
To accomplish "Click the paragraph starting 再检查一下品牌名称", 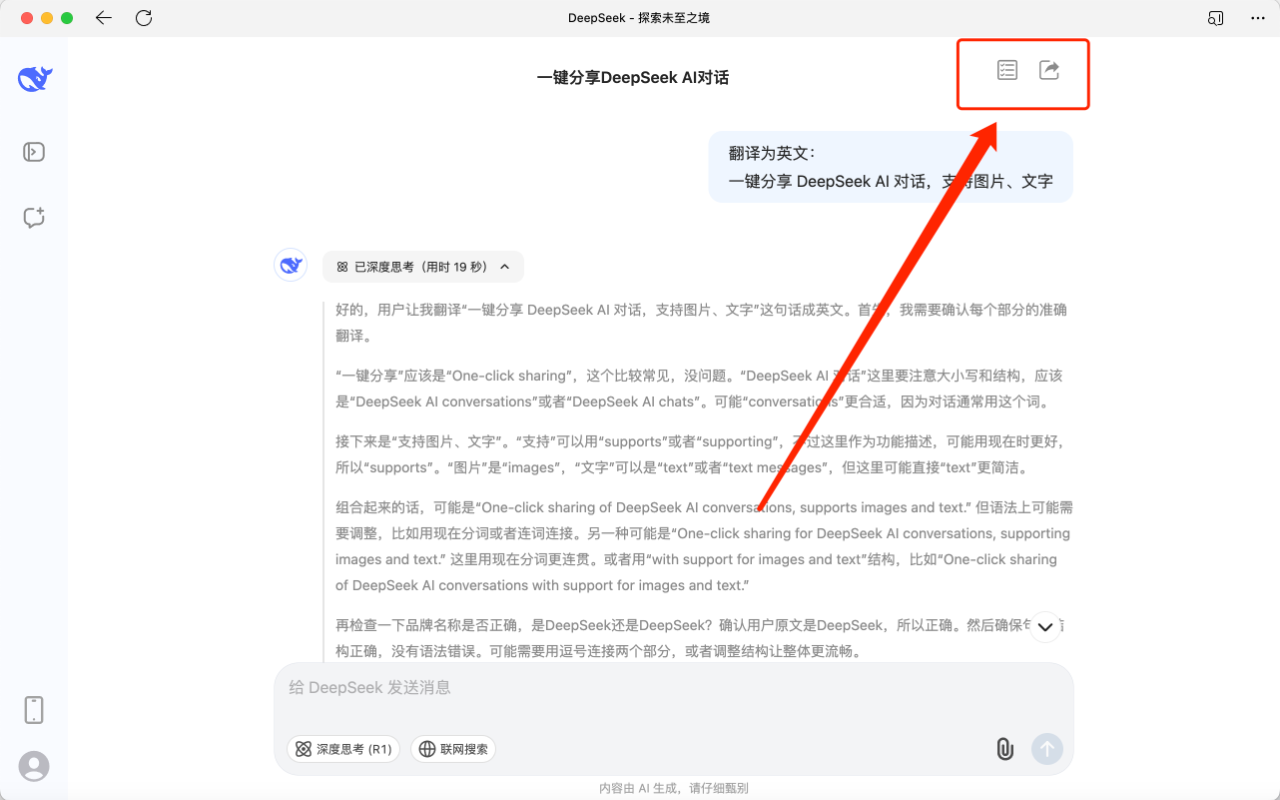I will click(702, 638).
